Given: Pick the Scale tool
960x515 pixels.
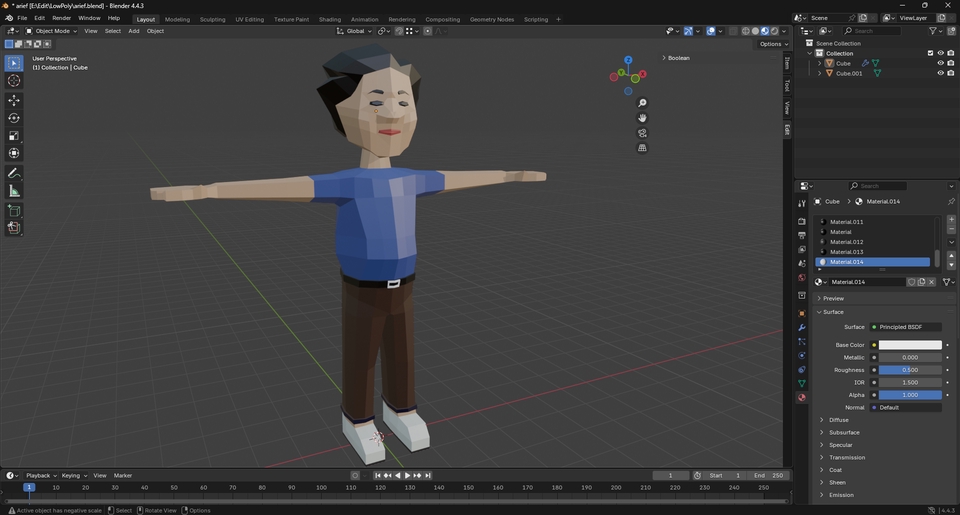Looking at the screenshot, I should [13, 136].
